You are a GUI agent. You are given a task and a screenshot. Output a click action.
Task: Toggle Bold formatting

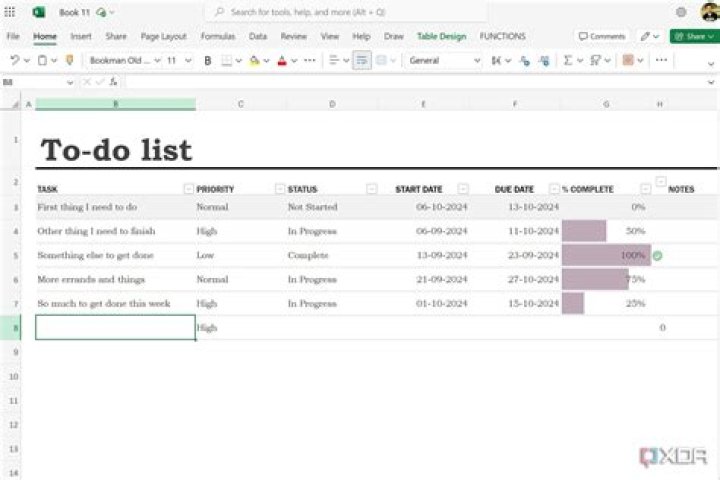click(208, 61)
